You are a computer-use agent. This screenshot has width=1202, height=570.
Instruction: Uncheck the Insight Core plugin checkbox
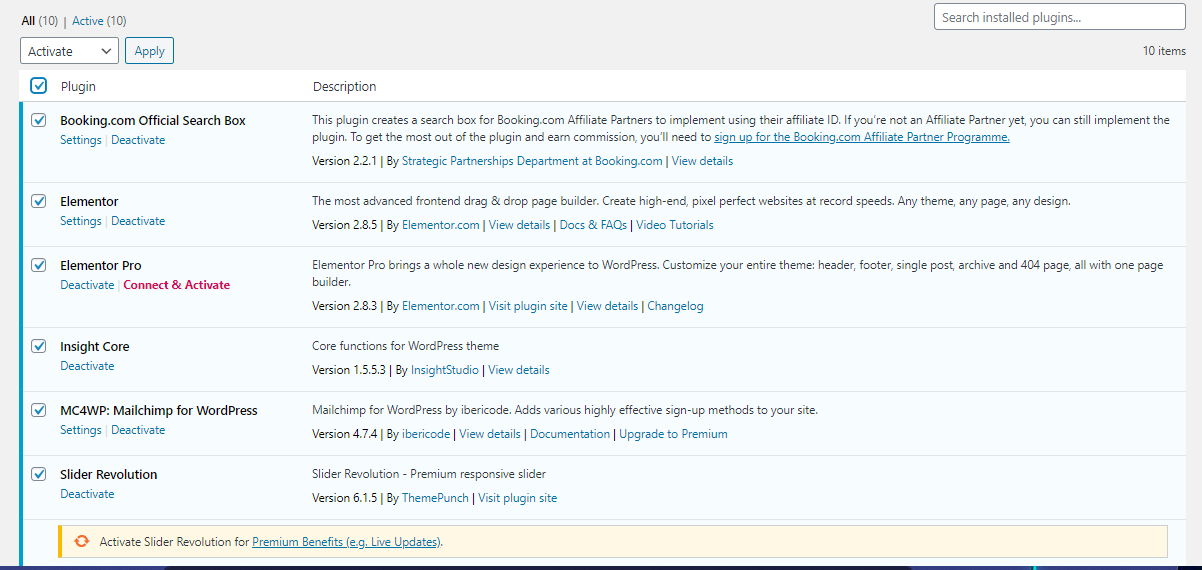pyautogui.click(x=38, y=346)
